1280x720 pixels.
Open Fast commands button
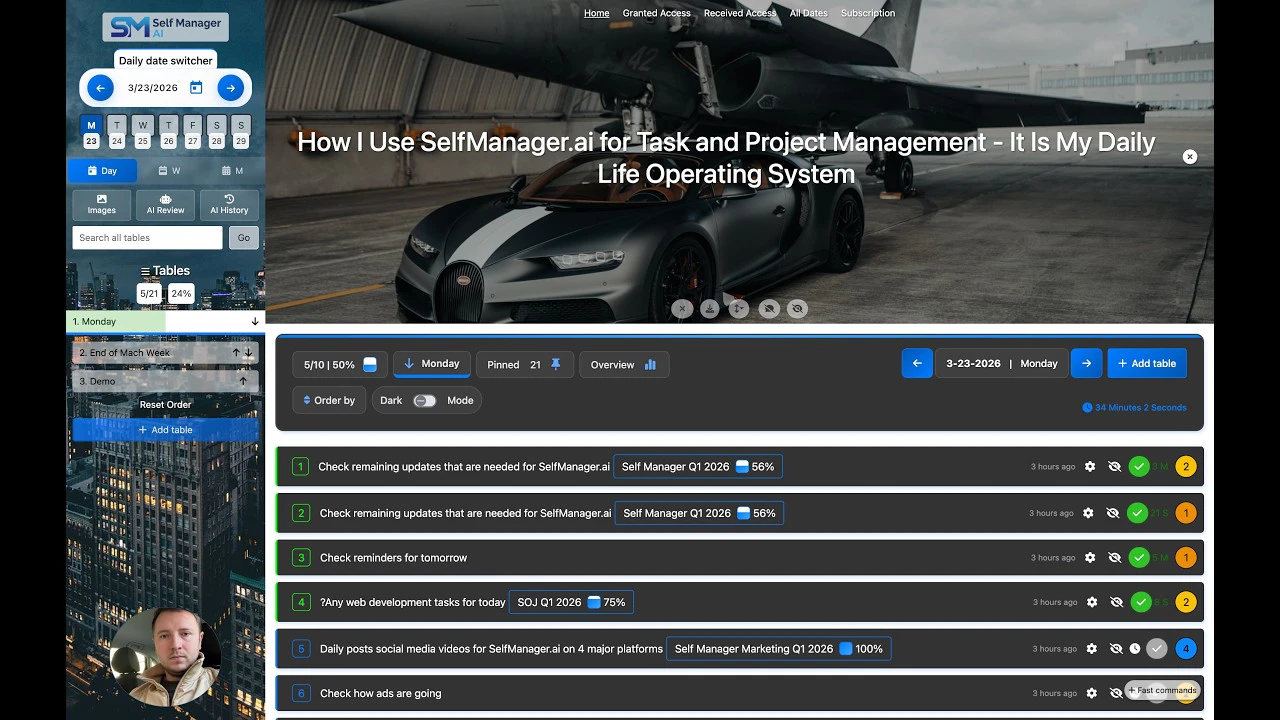pyautogui.click(x=1162, y=690)
